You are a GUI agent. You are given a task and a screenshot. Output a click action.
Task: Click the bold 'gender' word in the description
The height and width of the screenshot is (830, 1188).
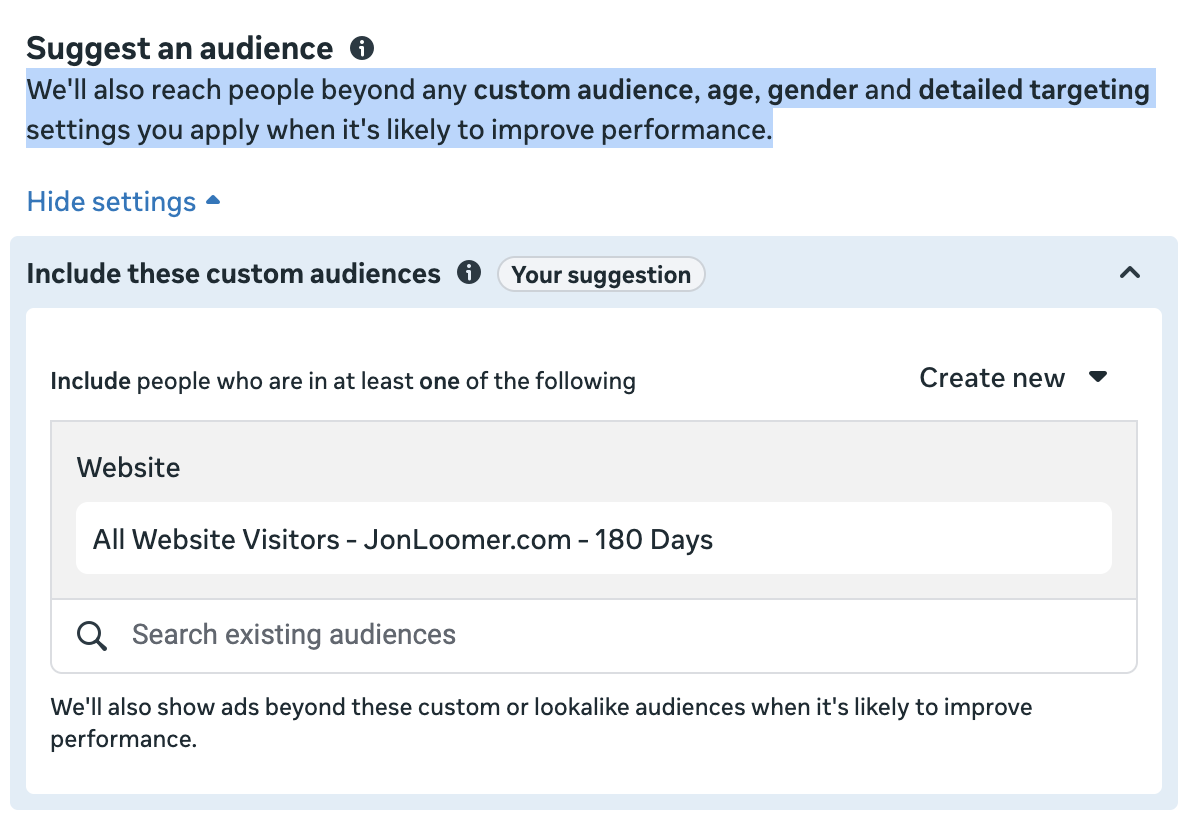click(812, 90)
